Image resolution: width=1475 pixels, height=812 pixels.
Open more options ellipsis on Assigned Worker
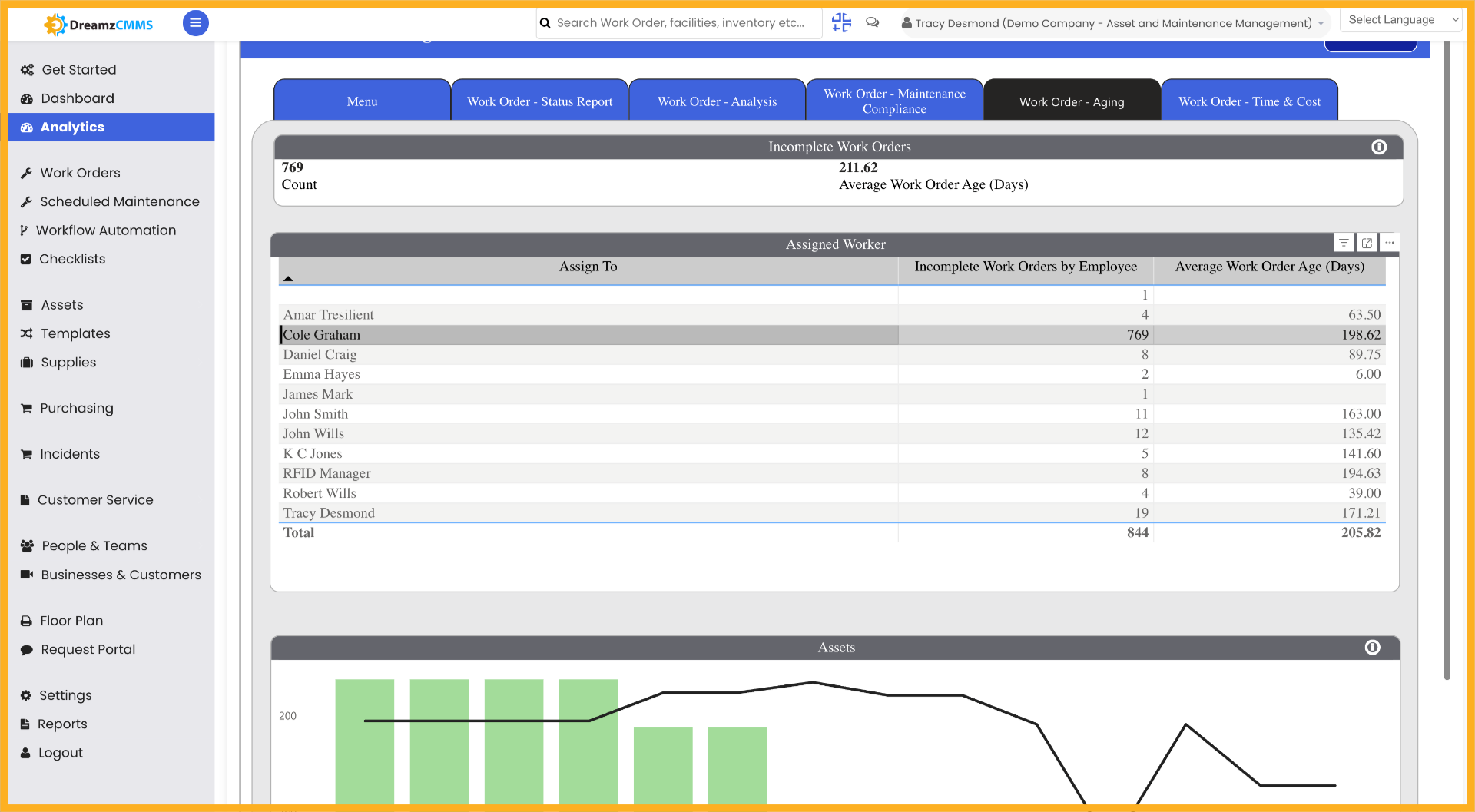pos(1389,243)
